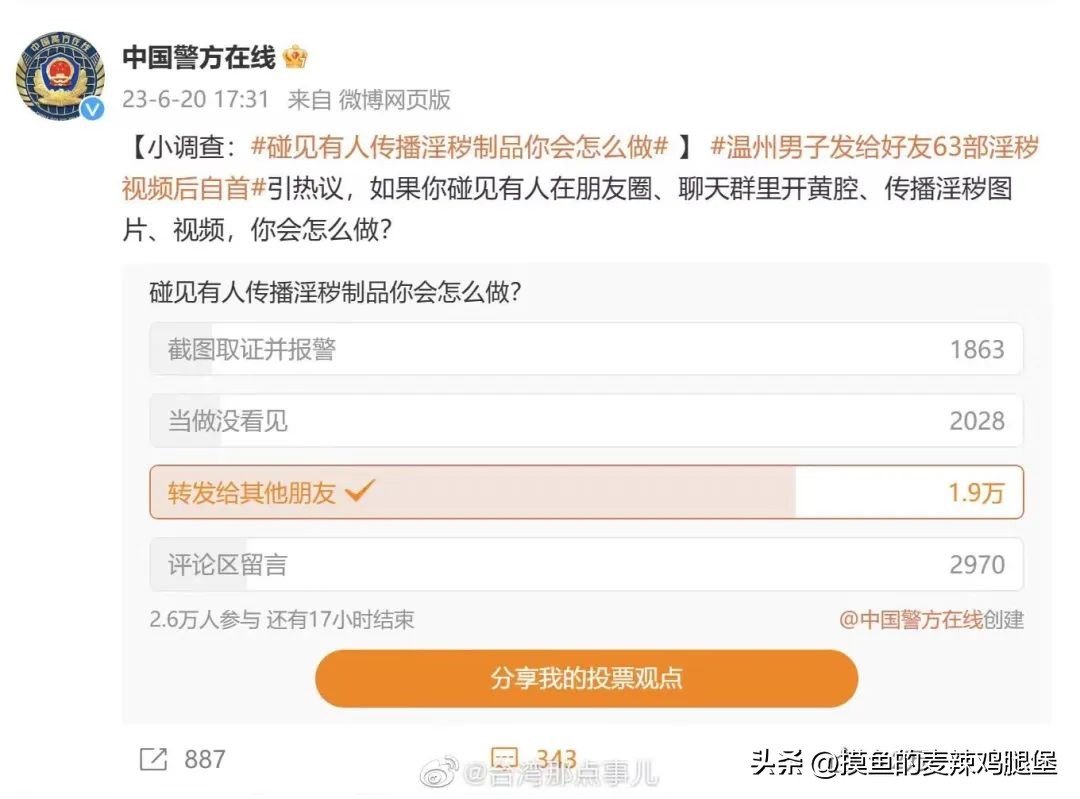The width and height of the screenshot is (1080, 799).
Task: Click the repost icon showing 887
Action: 152,759
